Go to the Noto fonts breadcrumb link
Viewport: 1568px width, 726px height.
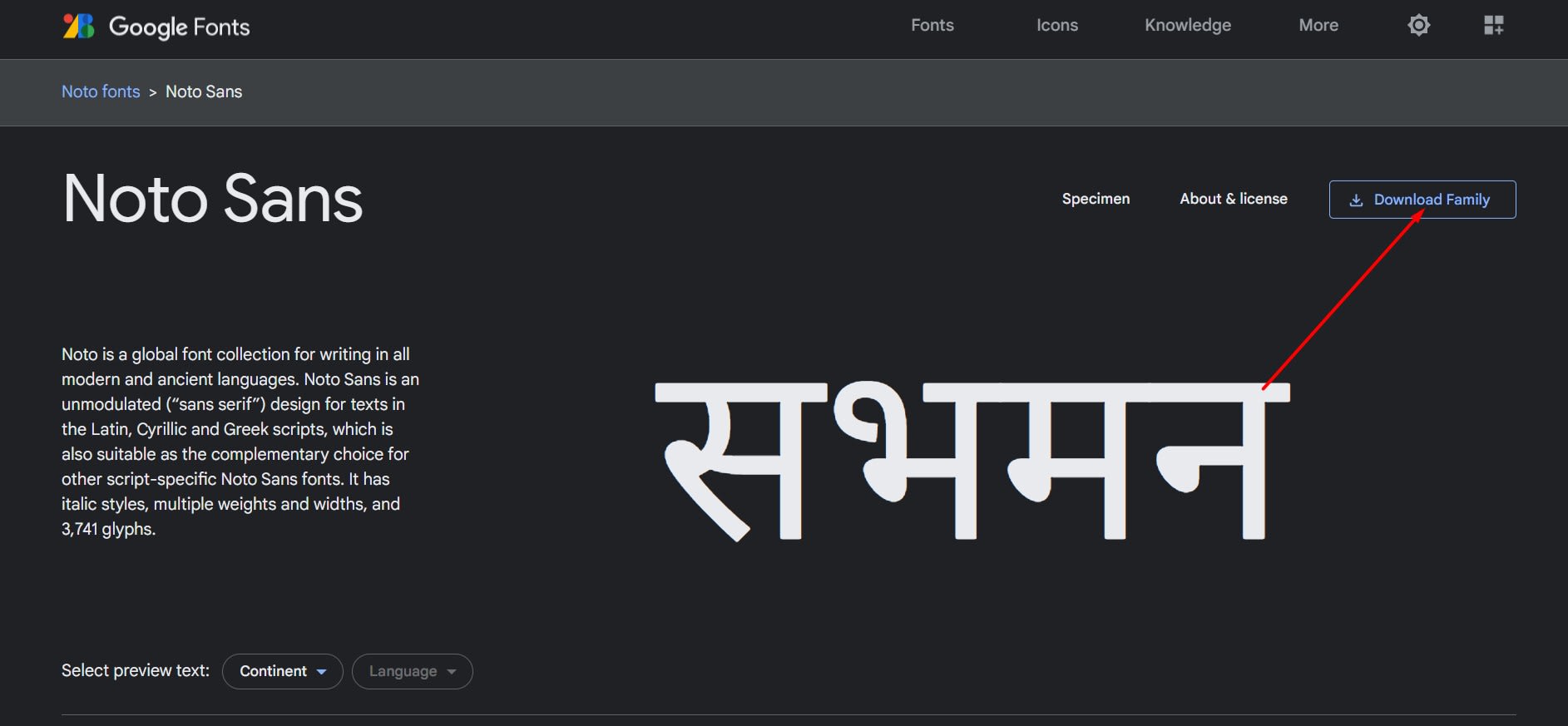pos(101,91)
